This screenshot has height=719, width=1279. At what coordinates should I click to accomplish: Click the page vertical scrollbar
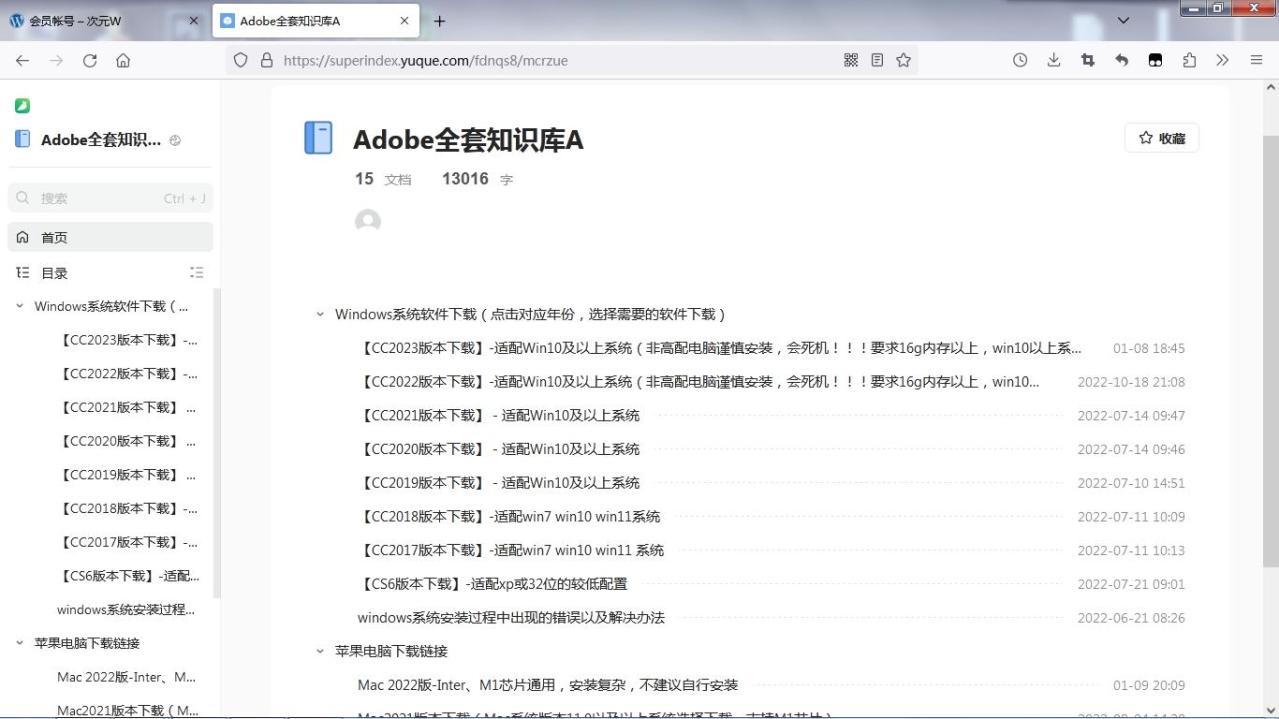pos(1271,350)
